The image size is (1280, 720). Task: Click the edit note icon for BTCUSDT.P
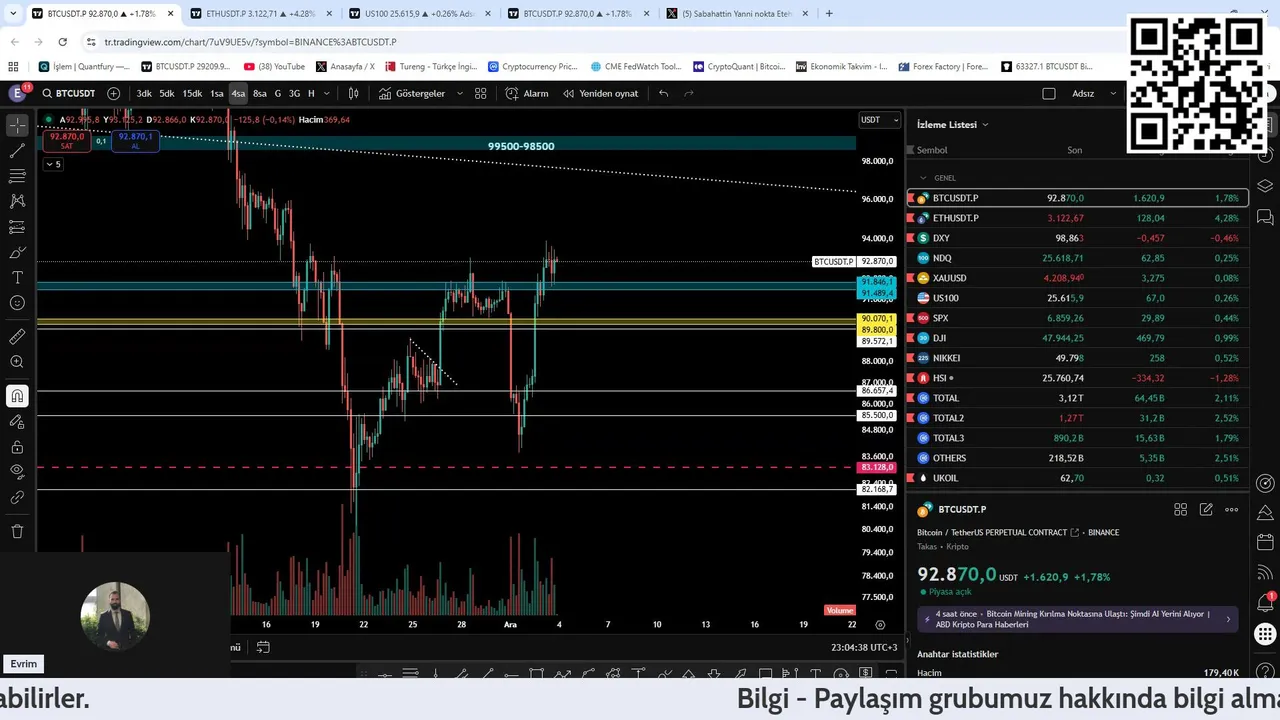(x=1206, y=509)
